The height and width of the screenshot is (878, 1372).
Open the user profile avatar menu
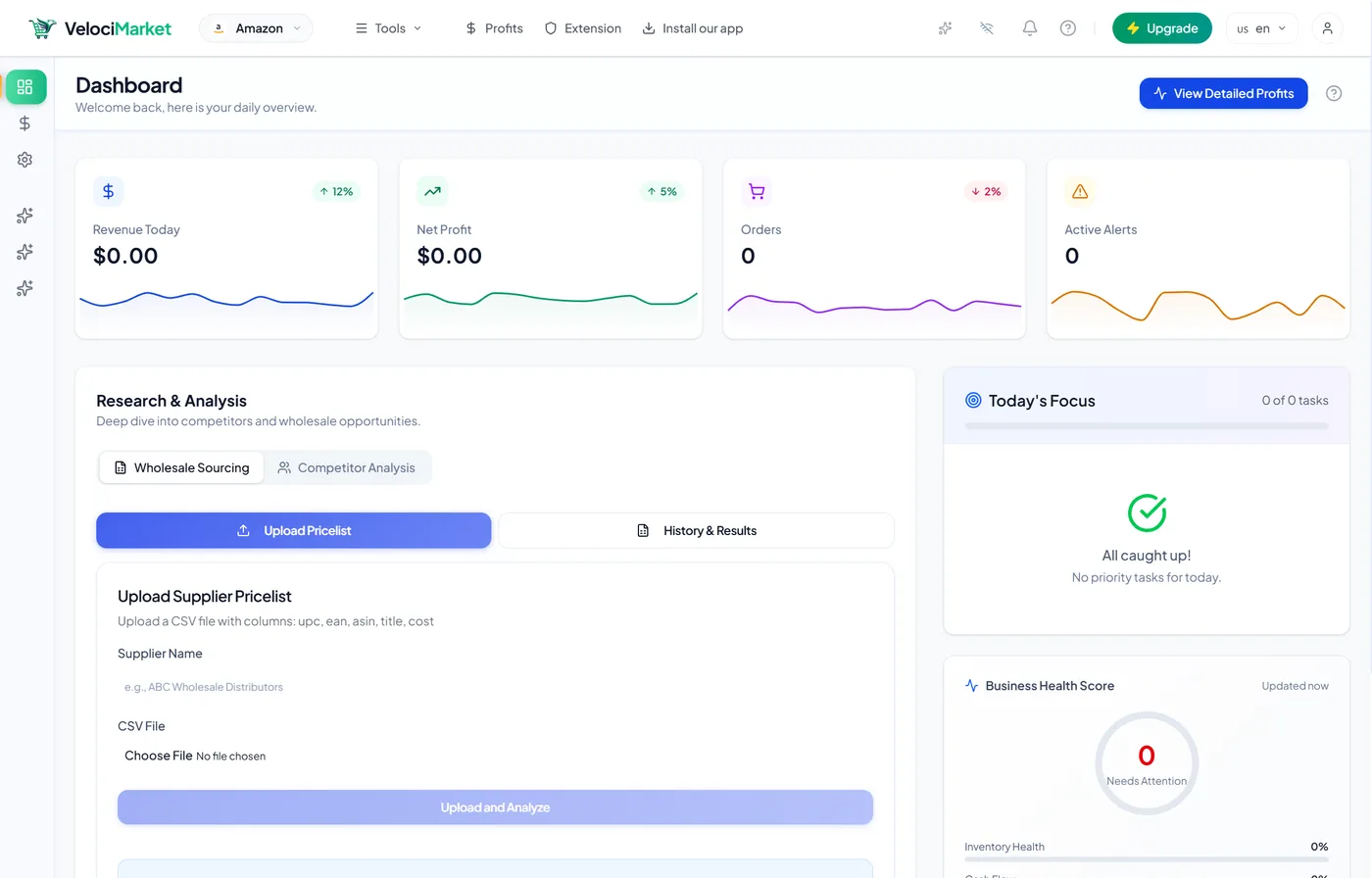point(1327,28)
